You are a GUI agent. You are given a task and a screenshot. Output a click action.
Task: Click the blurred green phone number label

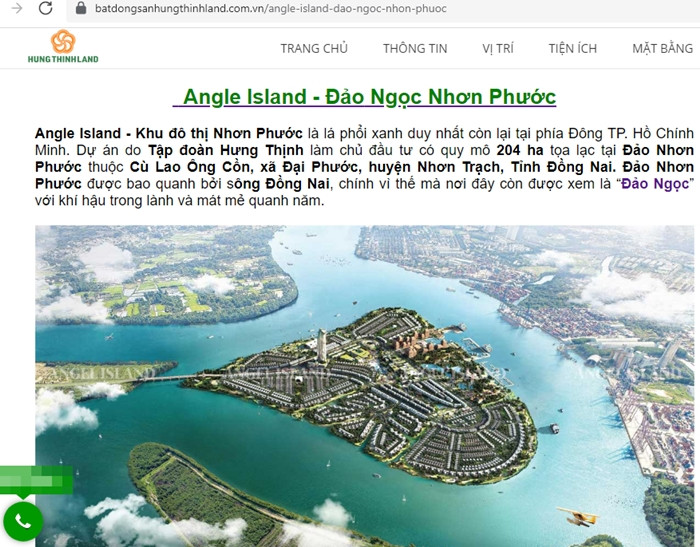[36, 480]
